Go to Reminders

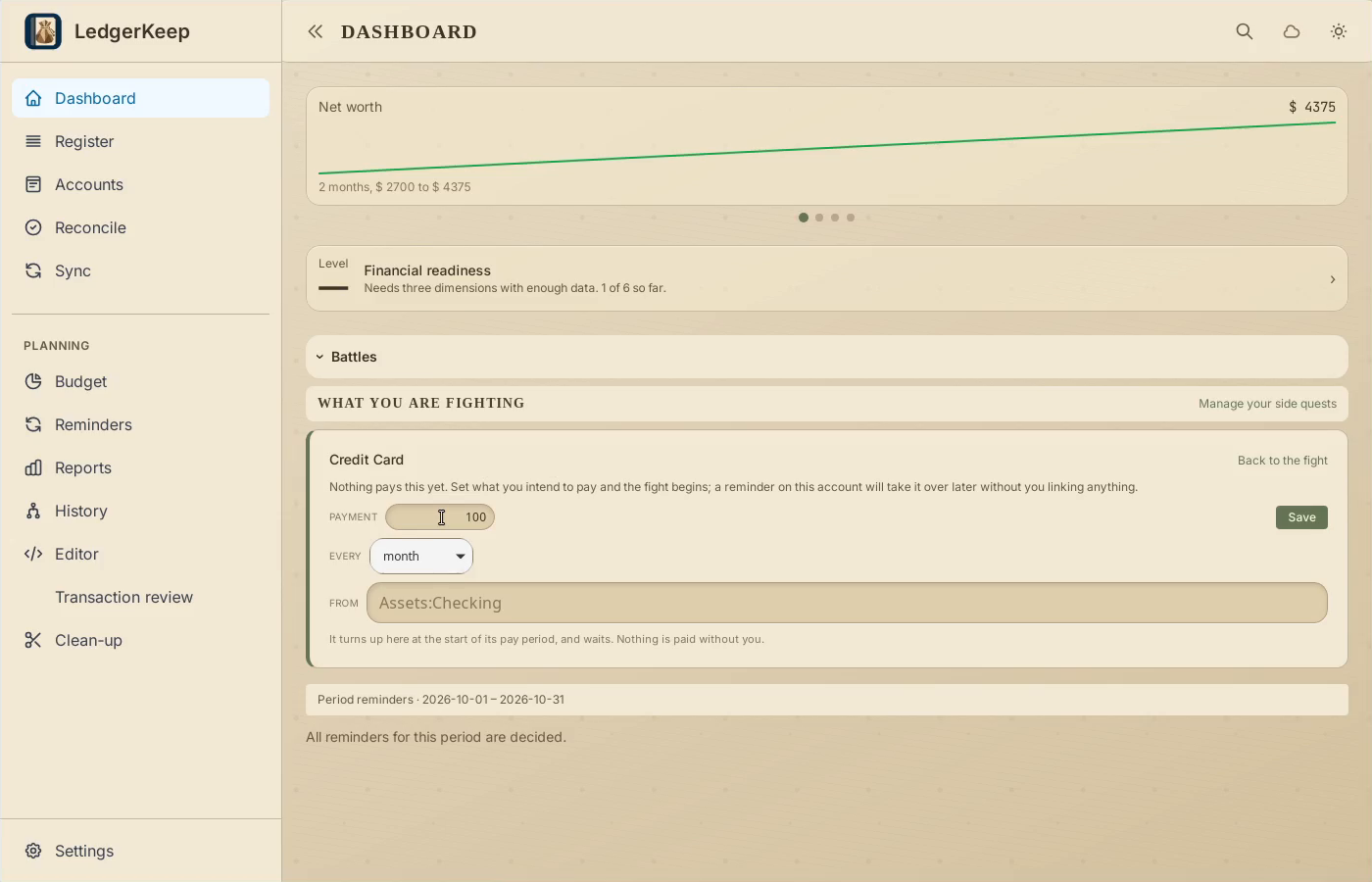point(140,424)
